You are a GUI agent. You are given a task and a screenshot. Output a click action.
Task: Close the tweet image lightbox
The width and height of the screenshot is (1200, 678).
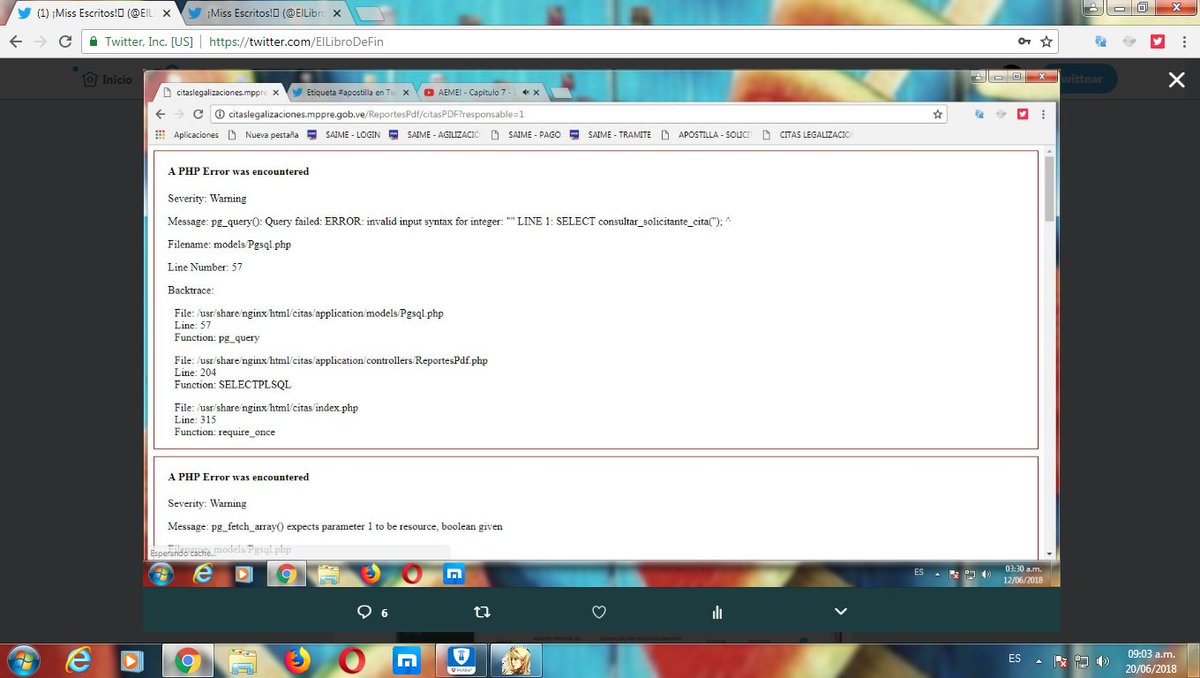(1176, 80)
